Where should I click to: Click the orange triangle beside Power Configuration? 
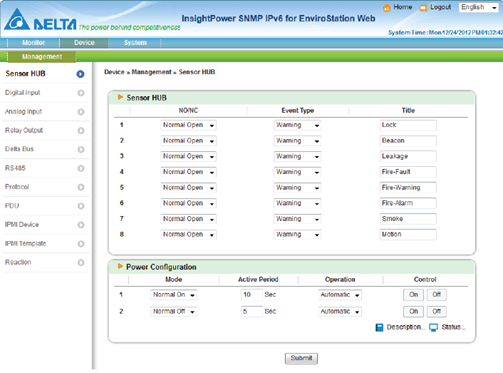pyautogui.click(x=120, y=266)
